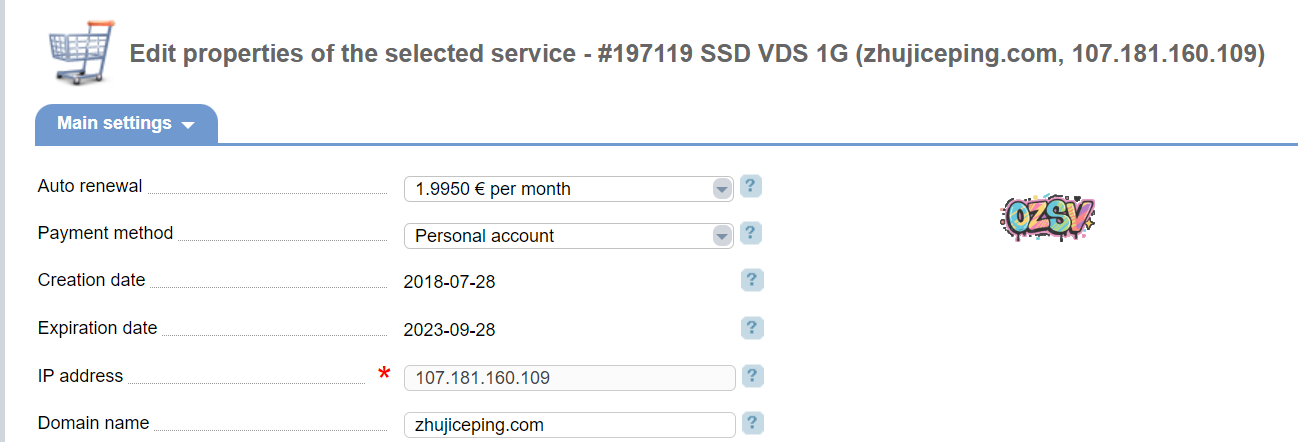Click the red required asterisk by IP address

[384, 375]
